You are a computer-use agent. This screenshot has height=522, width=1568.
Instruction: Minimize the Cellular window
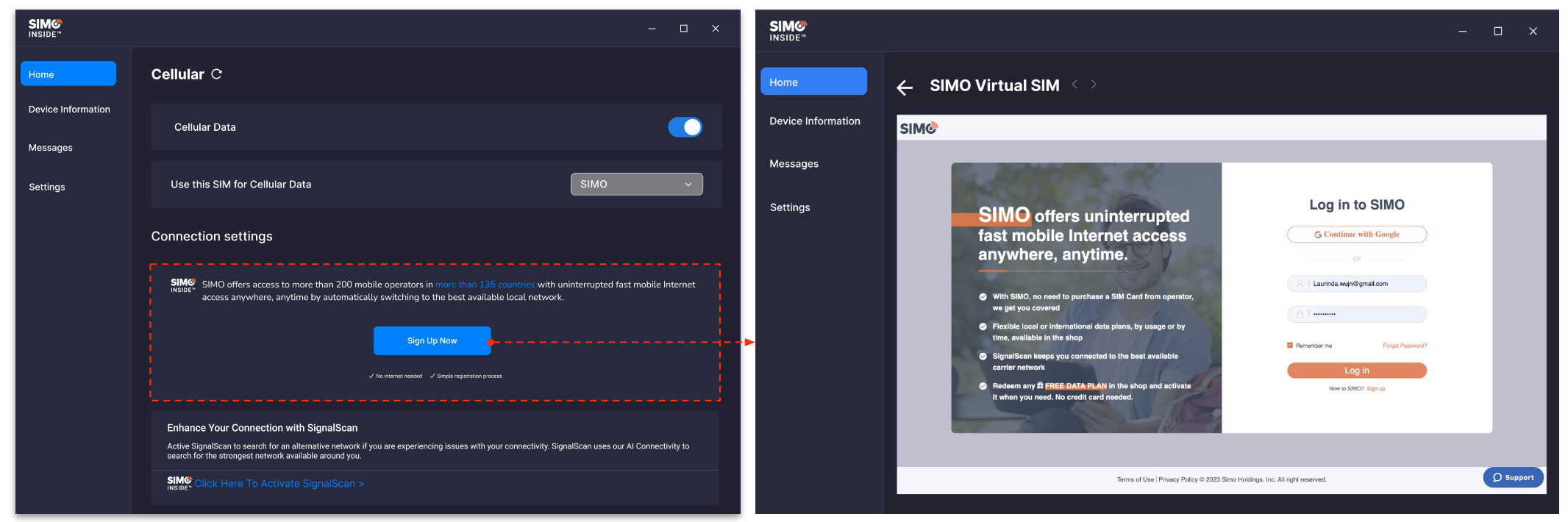pyautogui.click(x=652, y=29)
